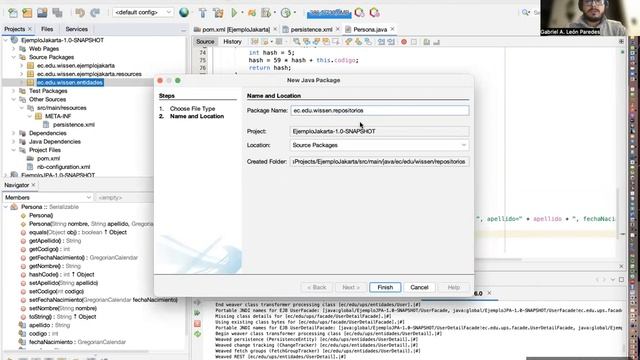Click the Save All toolbar icon
This screenshot has width=640, height=360.
pos(57,13)
